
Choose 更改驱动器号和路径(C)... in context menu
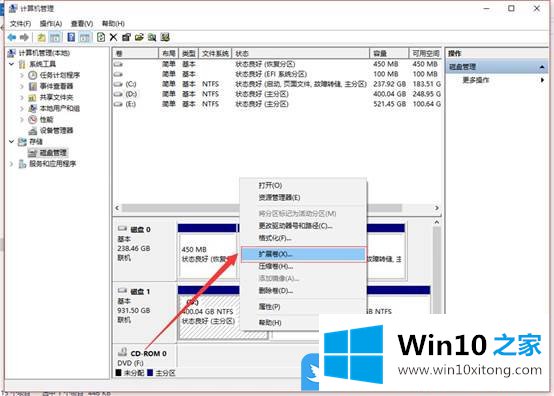303,226
